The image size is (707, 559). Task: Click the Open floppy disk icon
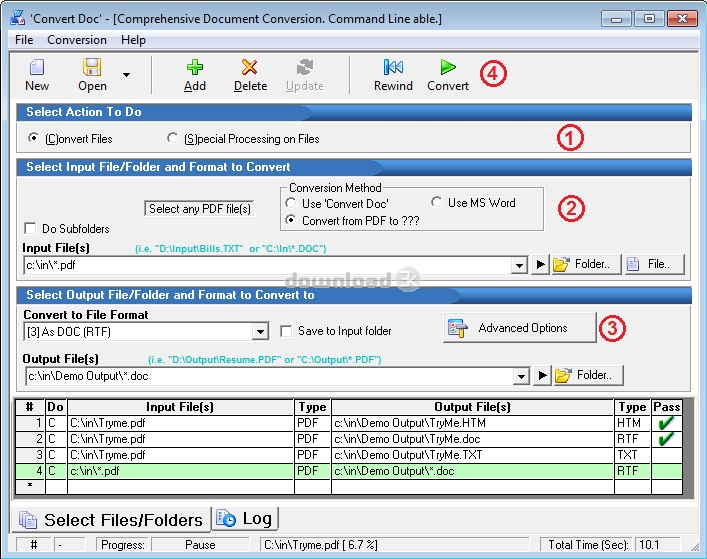pos(92,67)
